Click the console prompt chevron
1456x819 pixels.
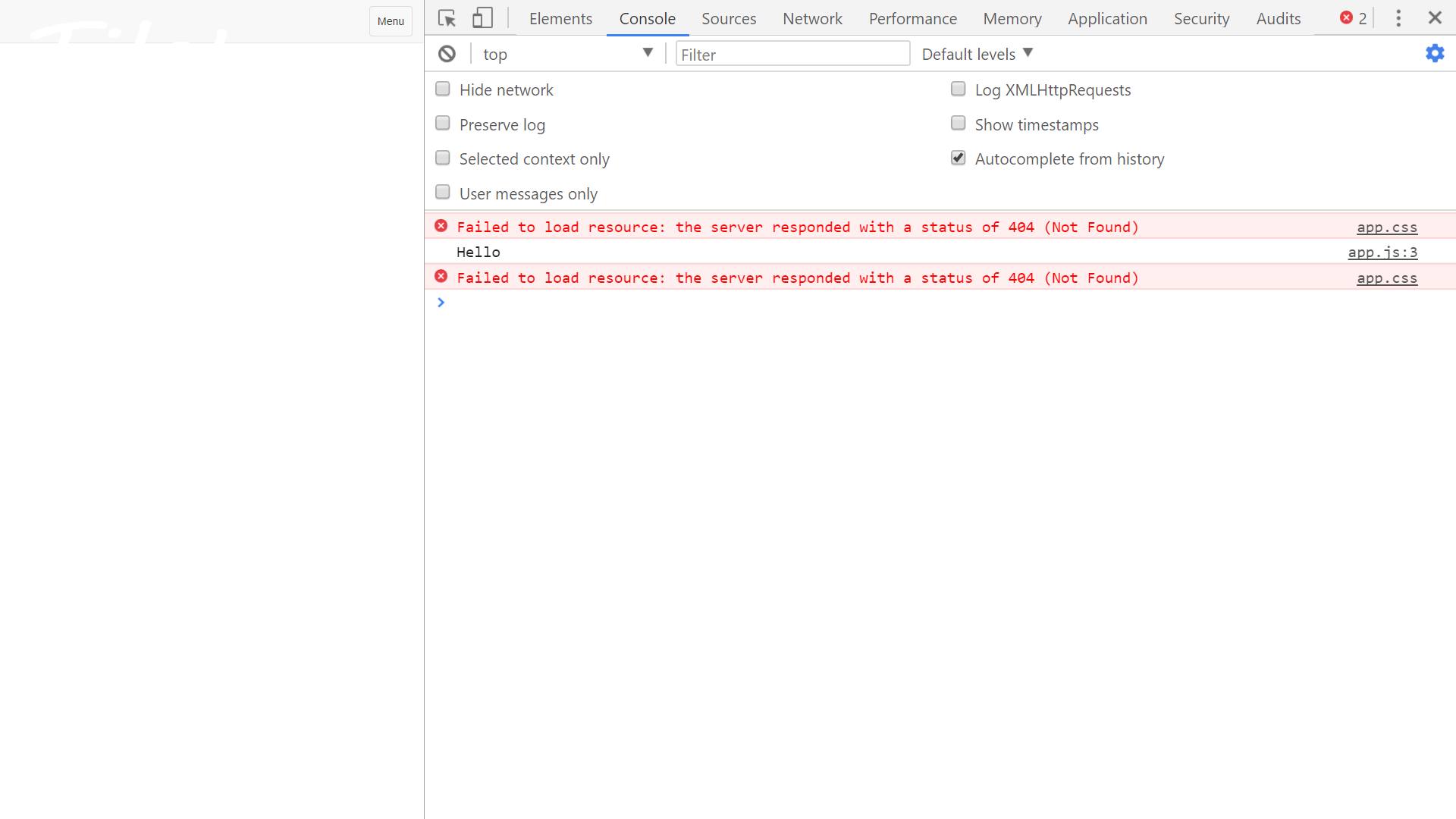441,303
